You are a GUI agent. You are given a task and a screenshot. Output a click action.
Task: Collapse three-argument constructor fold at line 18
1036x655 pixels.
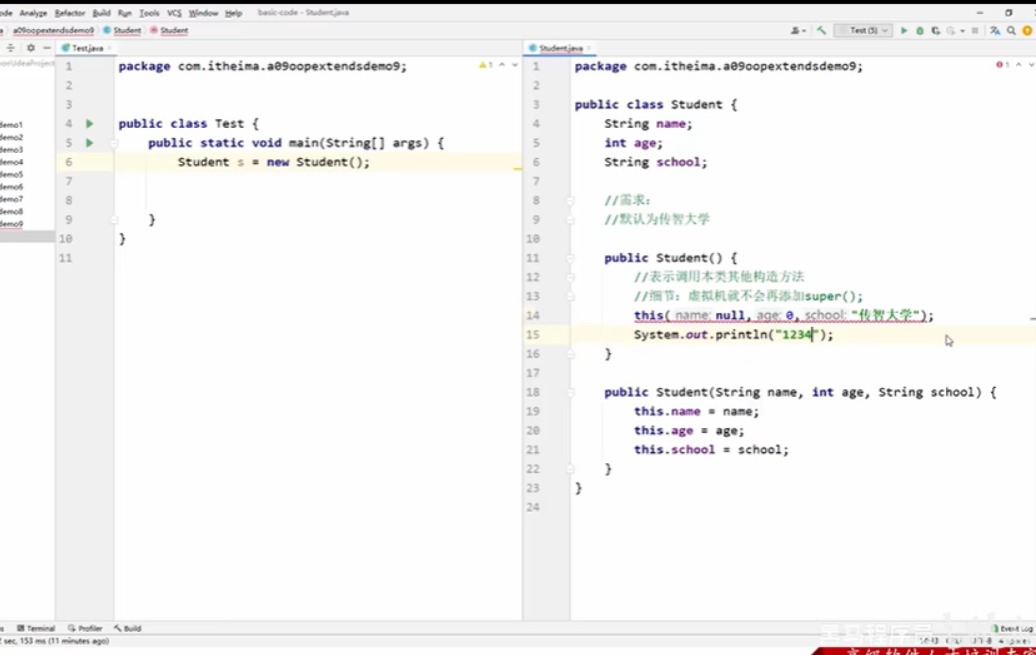570,392
